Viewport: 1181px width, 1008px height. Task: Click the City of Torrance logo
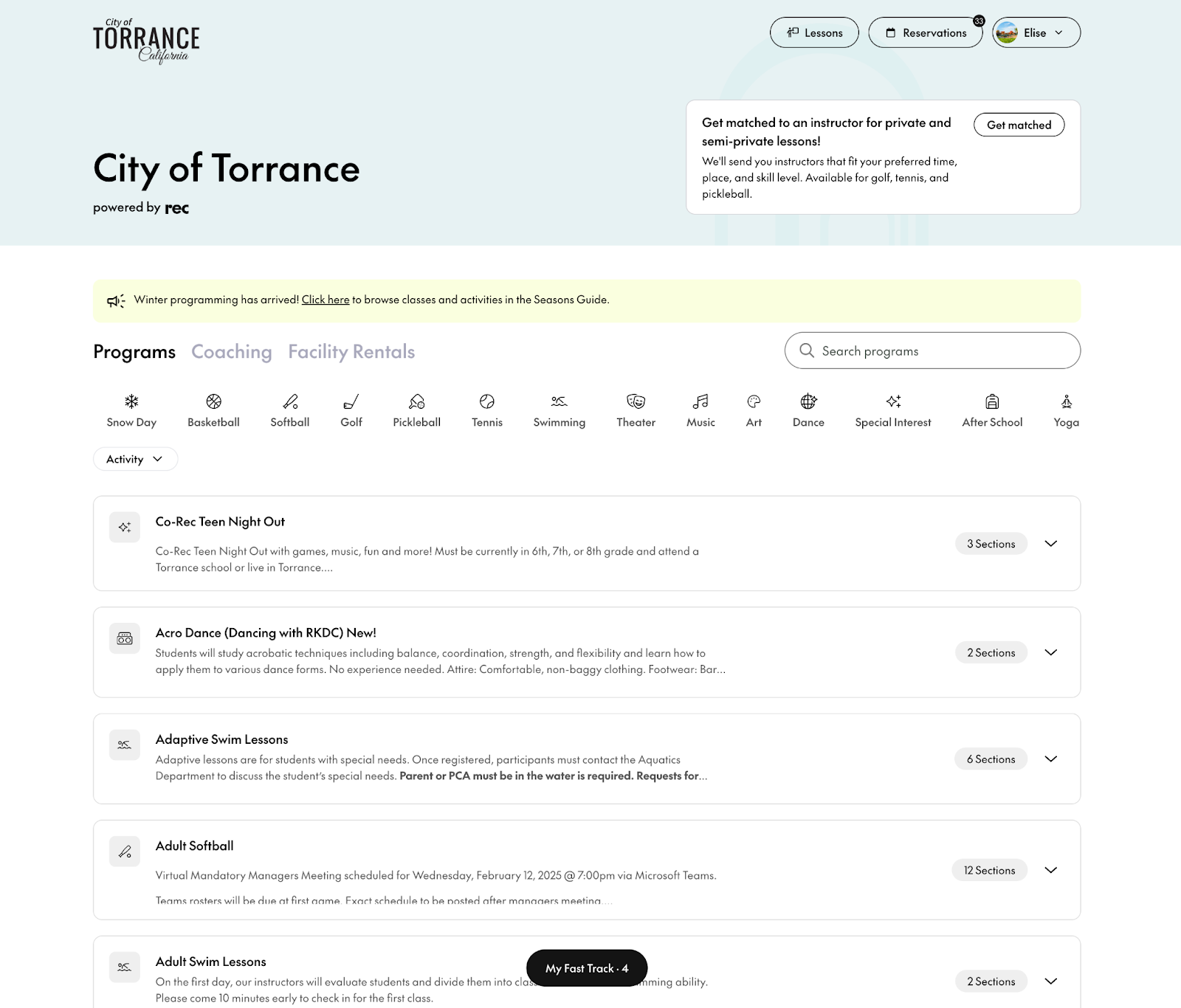[x=146, y=41]
